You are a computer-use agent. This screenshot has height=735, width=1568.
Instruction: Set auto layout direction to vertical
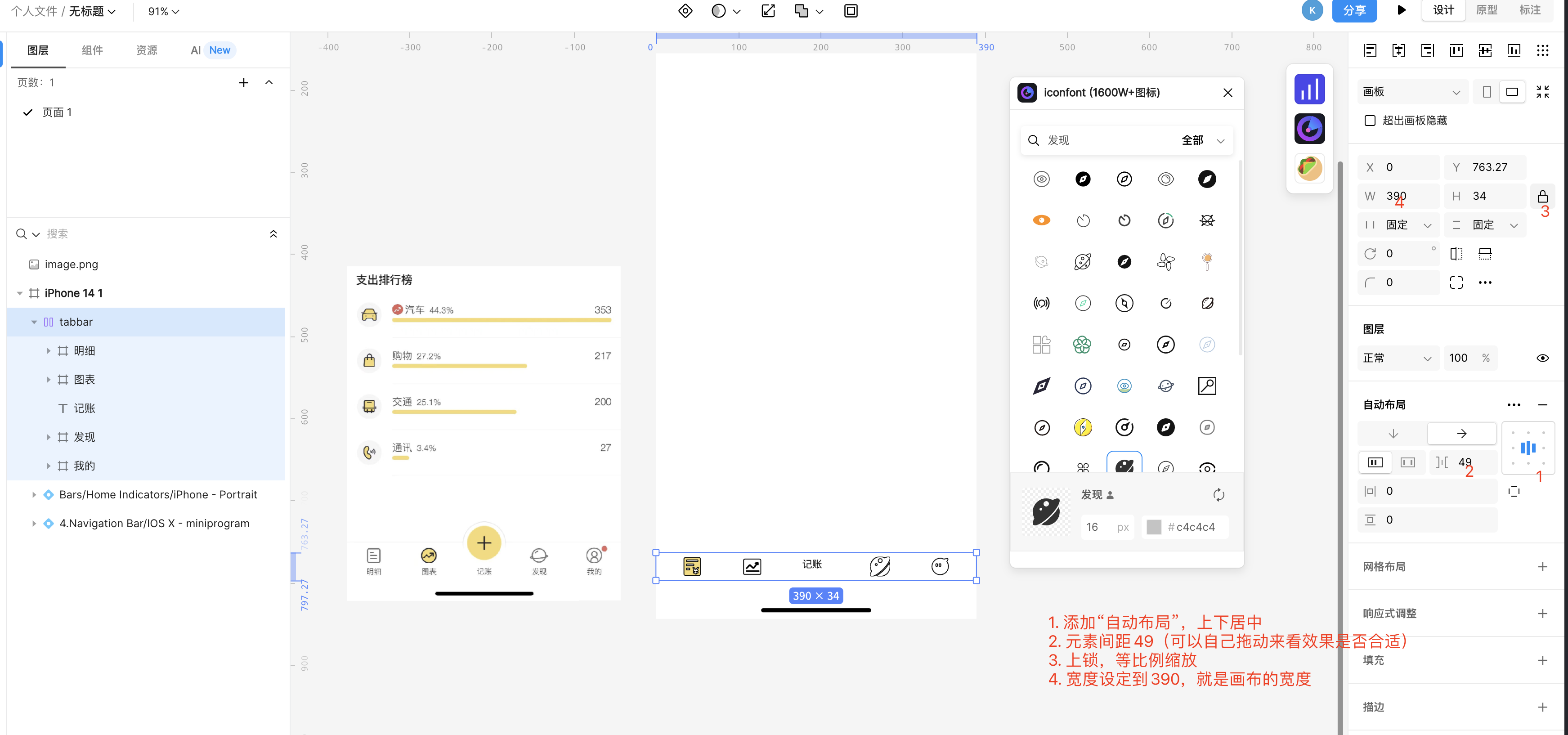click(x=1393, y=434)
